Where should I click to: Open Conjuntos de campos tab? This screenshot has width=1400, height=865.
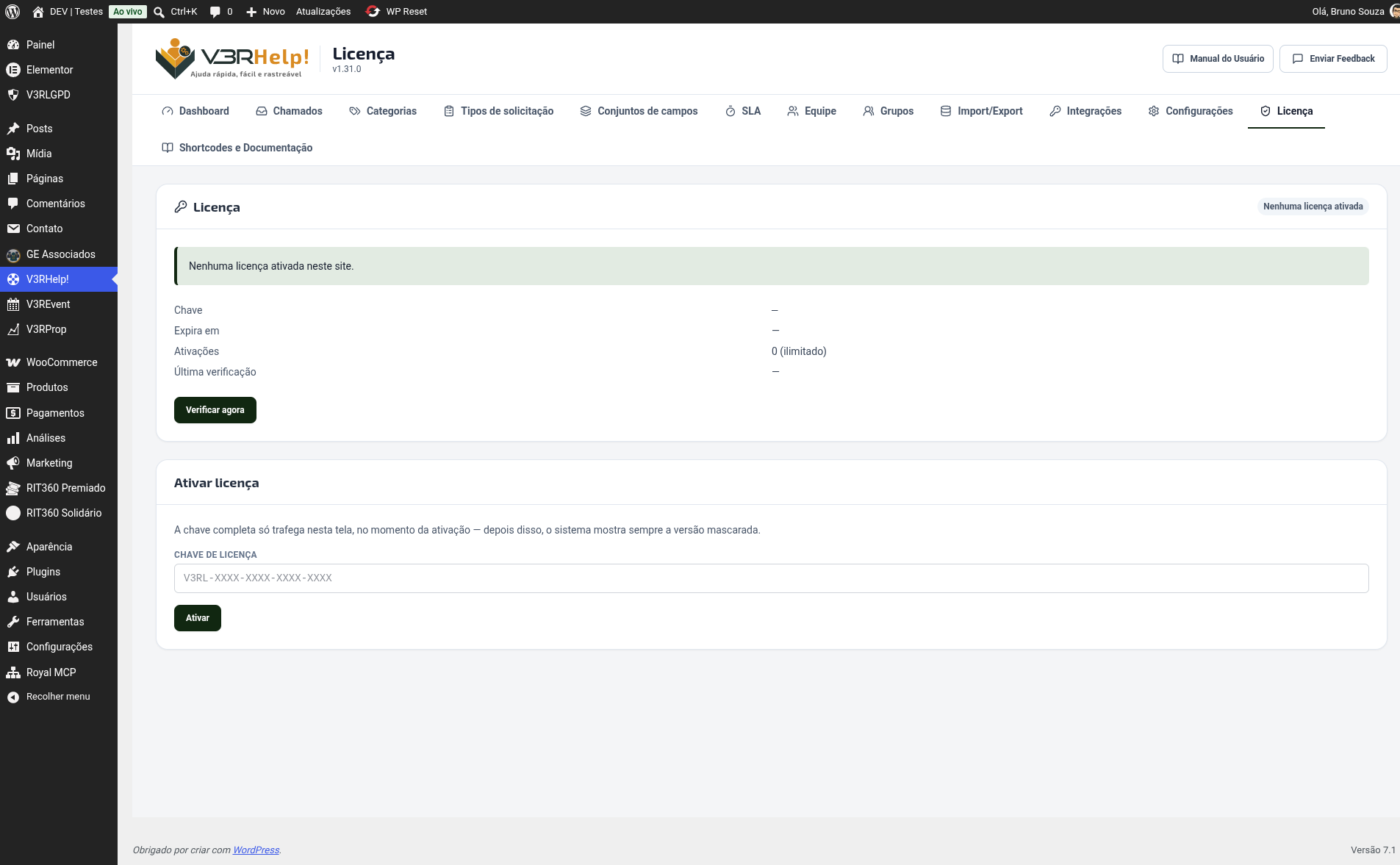[x=639, y=111]
